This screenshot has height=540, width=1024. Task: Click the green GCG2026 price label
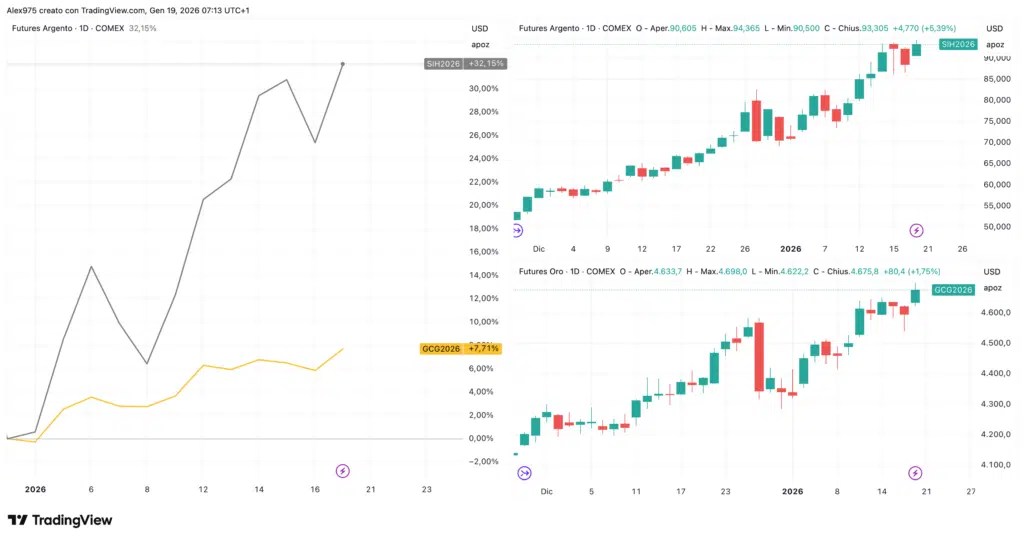953,289
